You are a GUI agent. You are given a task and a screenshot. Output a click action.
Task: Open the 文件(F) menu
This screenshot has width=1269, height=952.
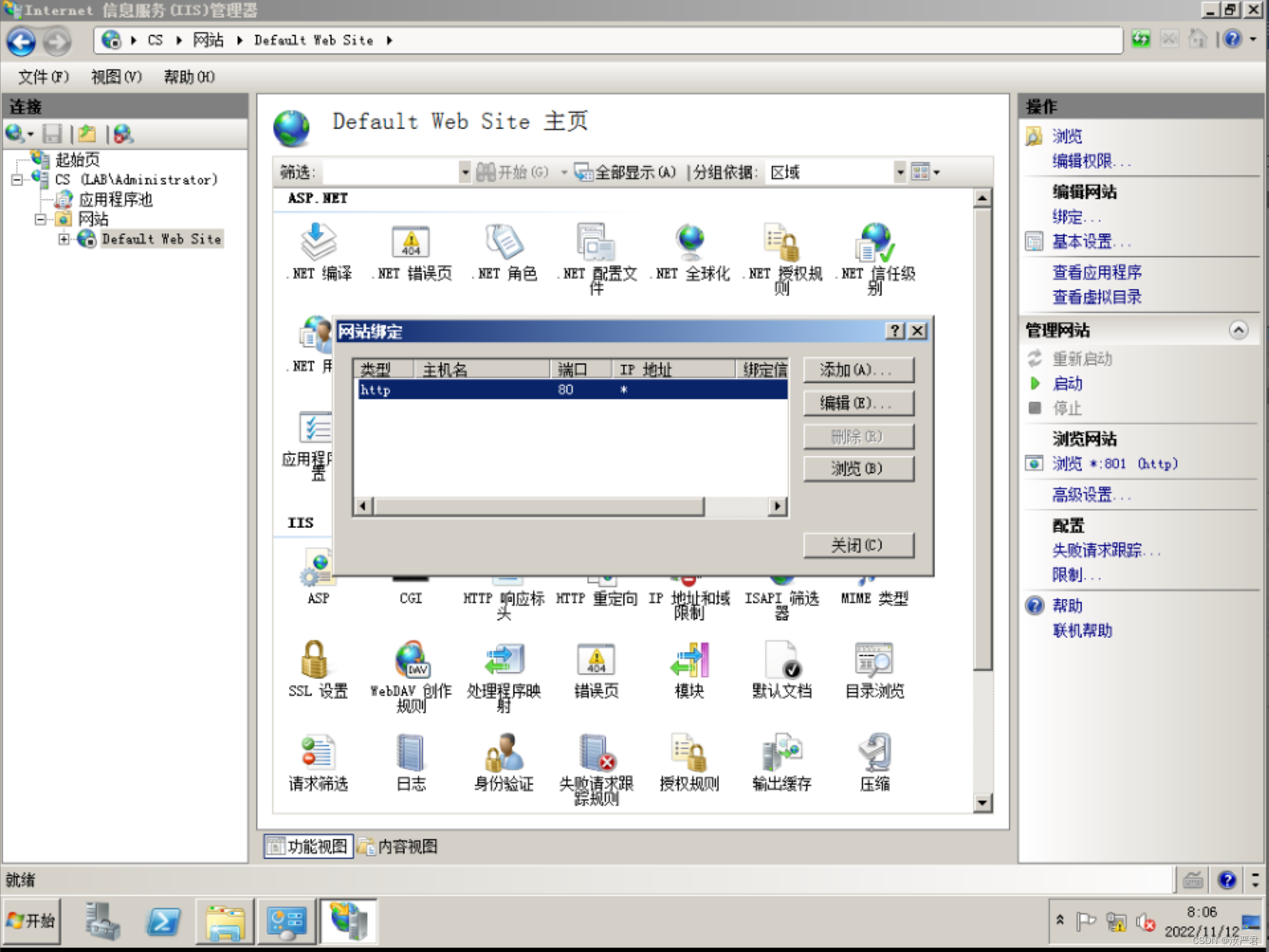(43, 77)
